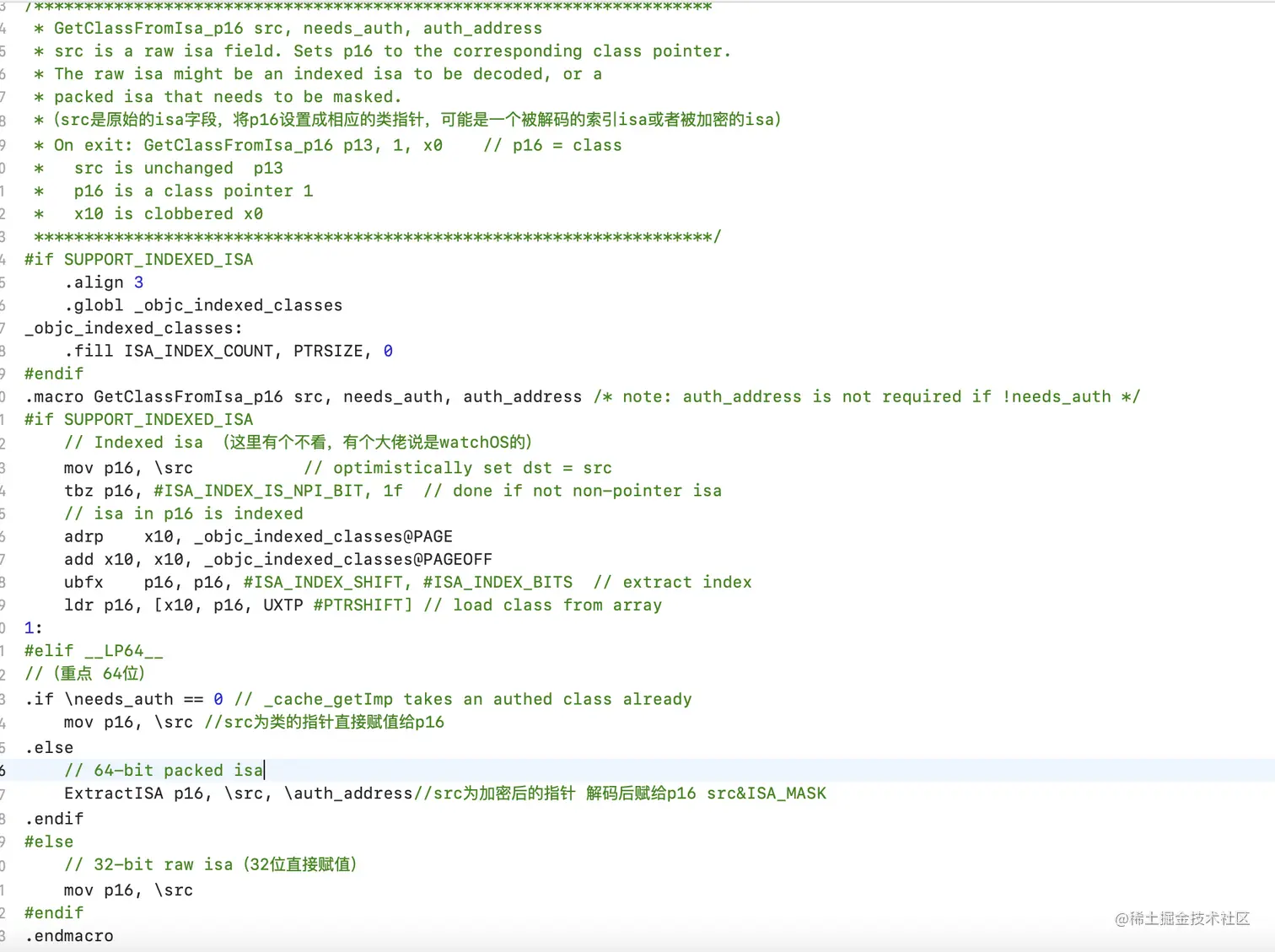Click the '.else' line
The width and height of the screenshot is (1275, 952).
[x=49, y=748]
